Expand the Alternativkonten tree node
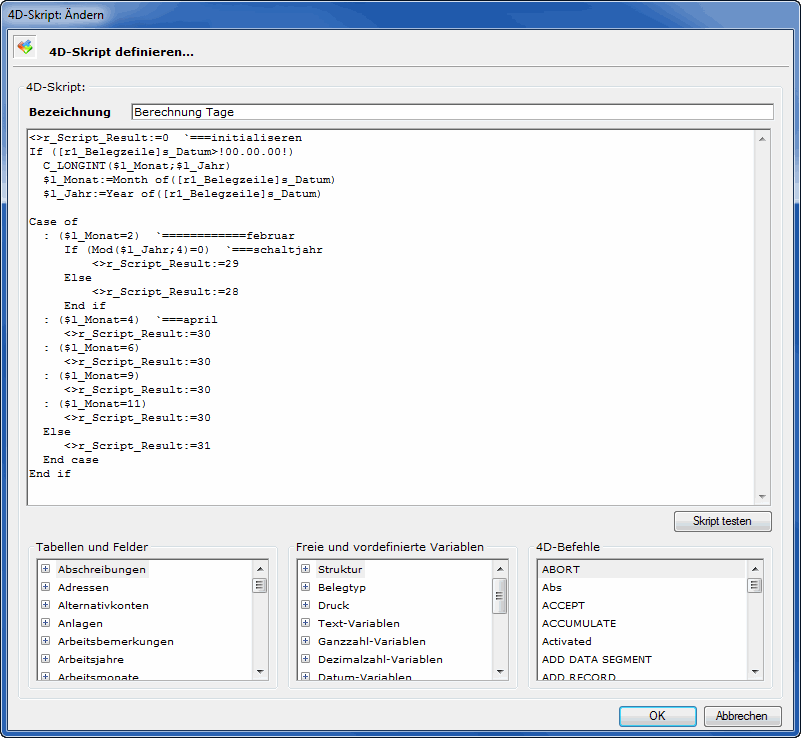801x738 pixels. (46, 605)
